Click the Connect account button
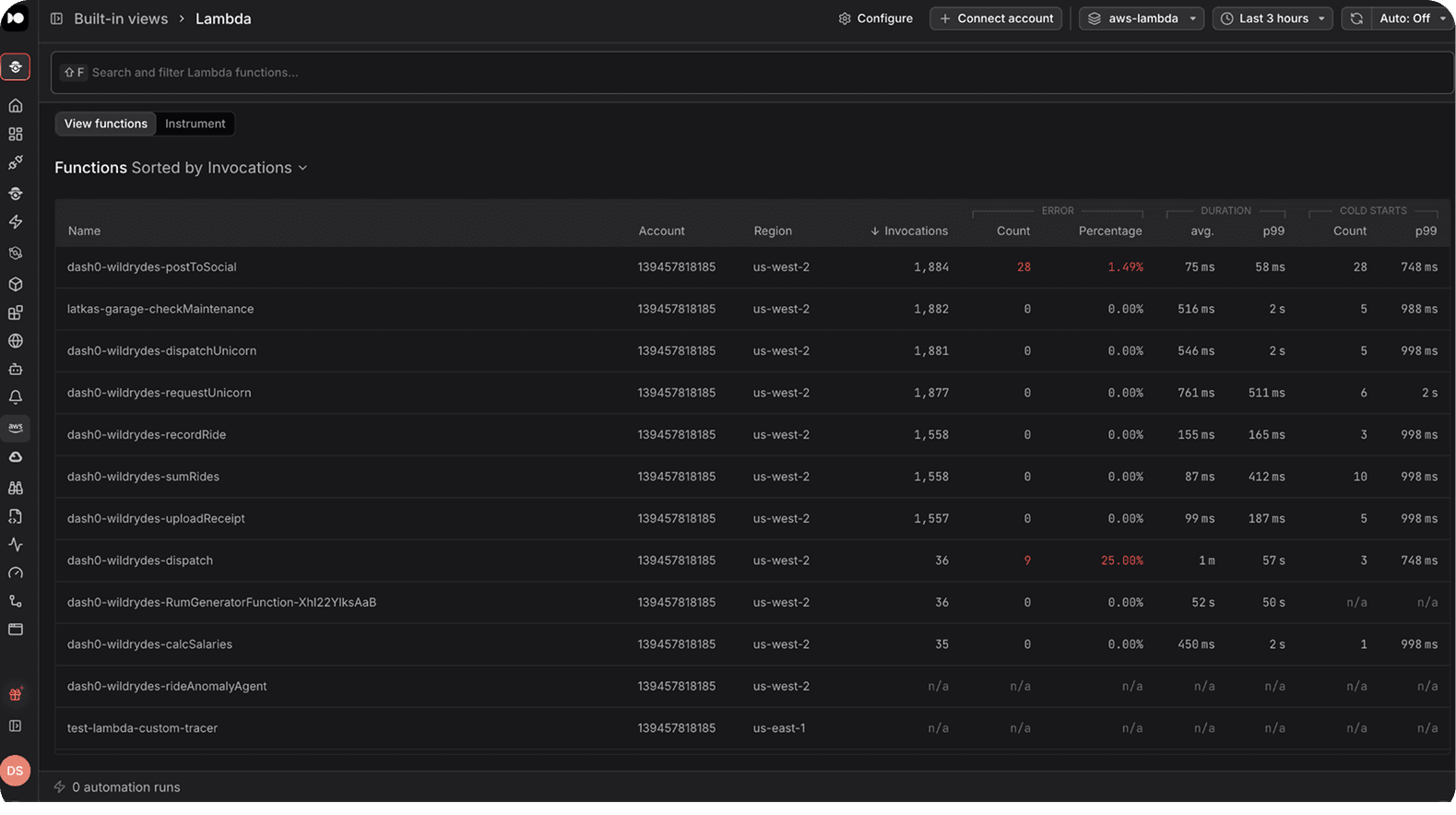Viewport: 1456px width, 815px height. (x=996, y=18)
